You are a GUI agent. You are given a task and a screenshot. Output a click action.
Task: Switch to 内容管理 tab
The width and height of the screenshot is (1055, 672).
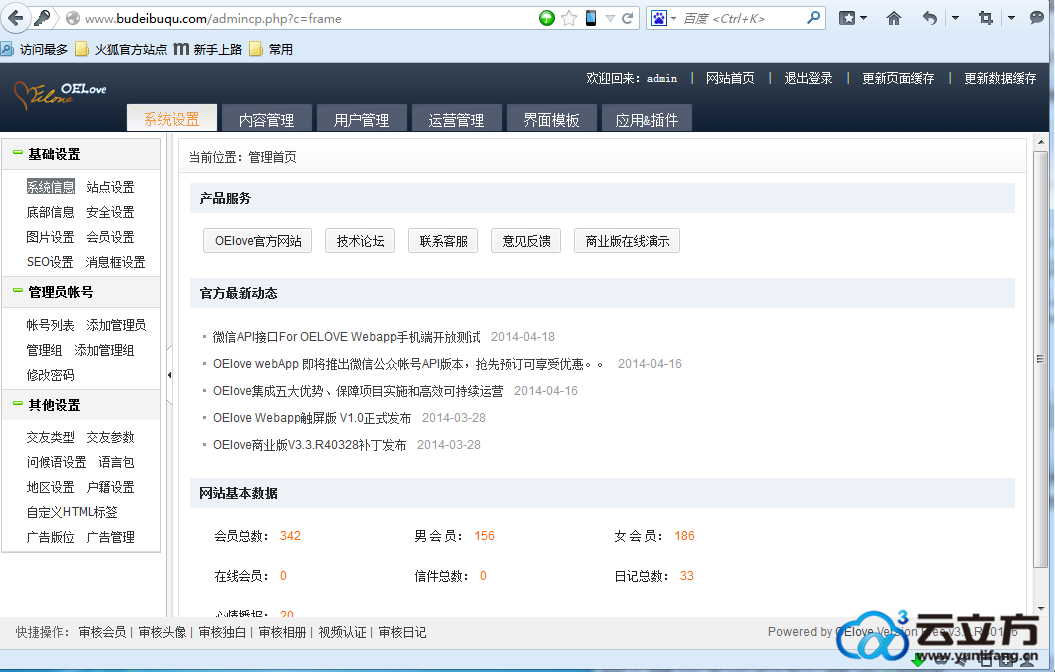click(266, 119)
